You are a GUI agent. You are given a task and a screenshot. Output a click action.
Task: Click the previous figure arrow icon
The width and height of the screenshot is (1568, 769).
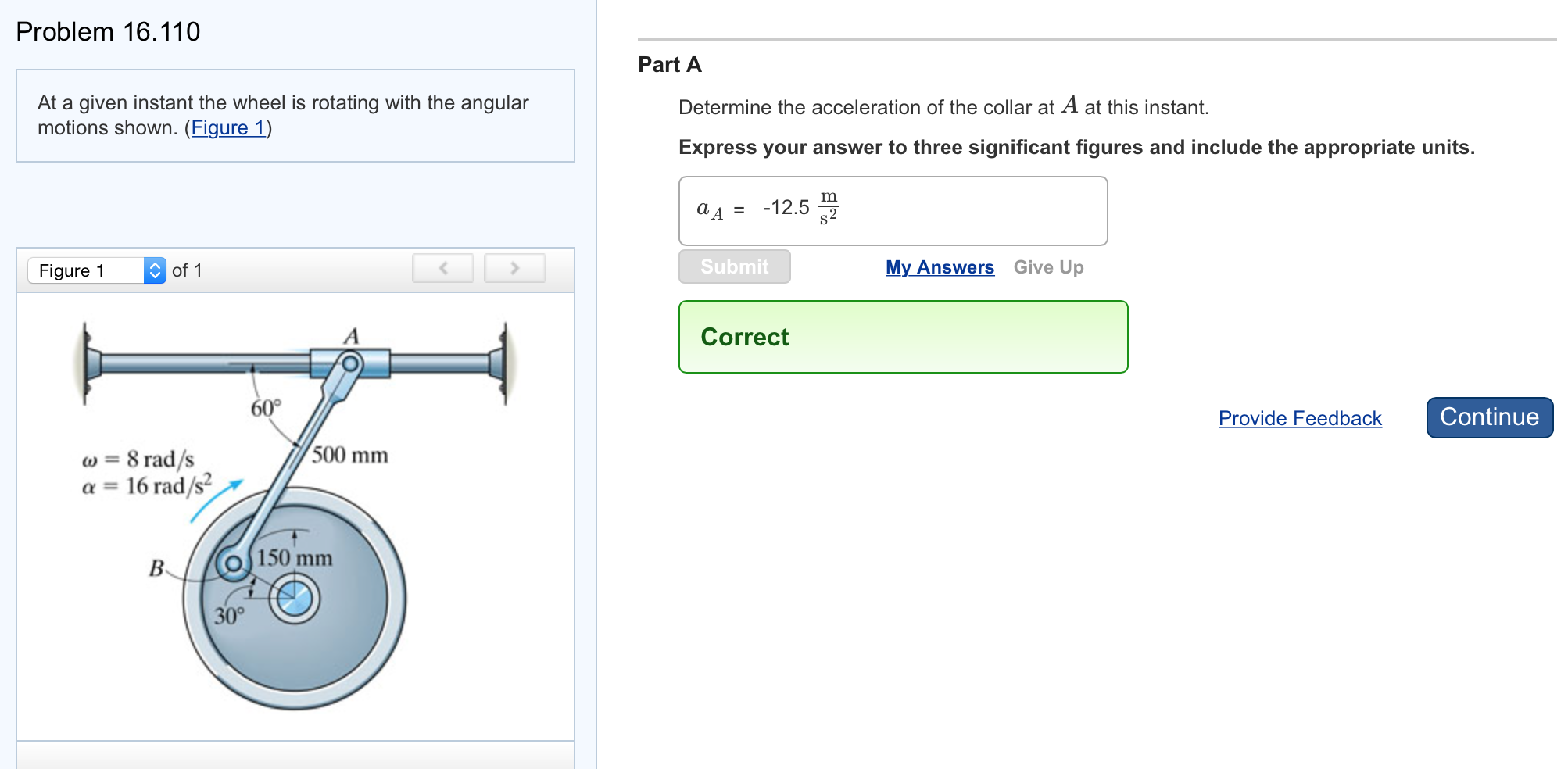coord(442,267)
